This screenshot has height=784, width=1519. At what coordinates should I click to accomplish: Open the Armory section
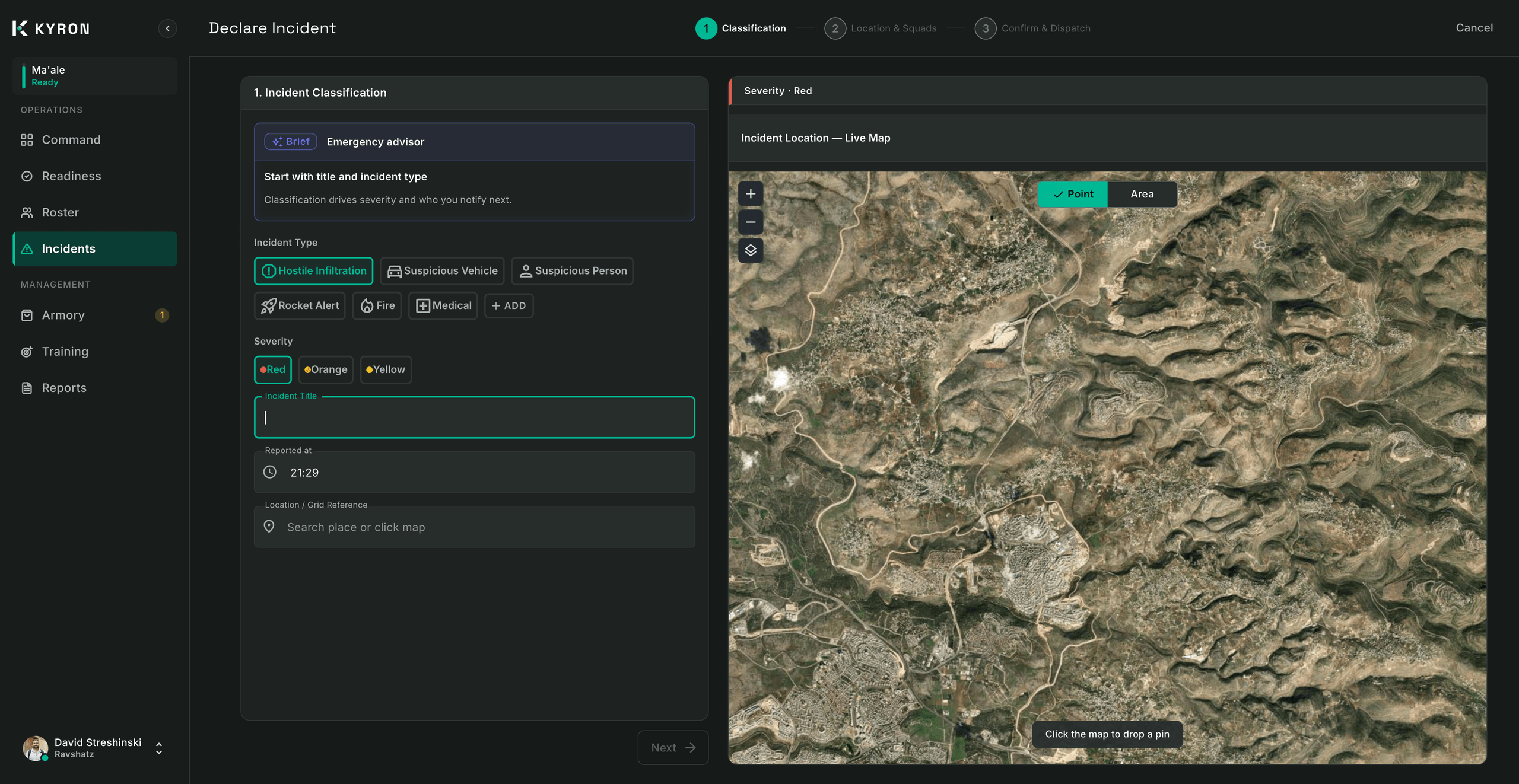95,315
